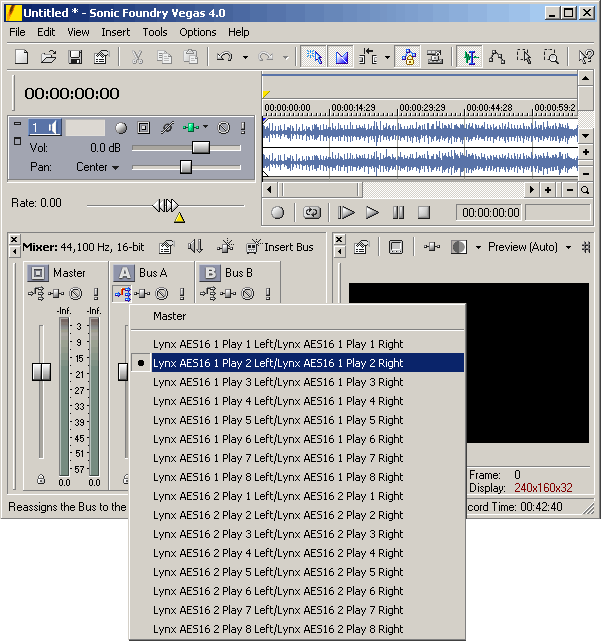Open the Undo history dropdown arrow
The height and width of the screenshot is (641, 601).
pyautogui.click(x=245, y=57)
